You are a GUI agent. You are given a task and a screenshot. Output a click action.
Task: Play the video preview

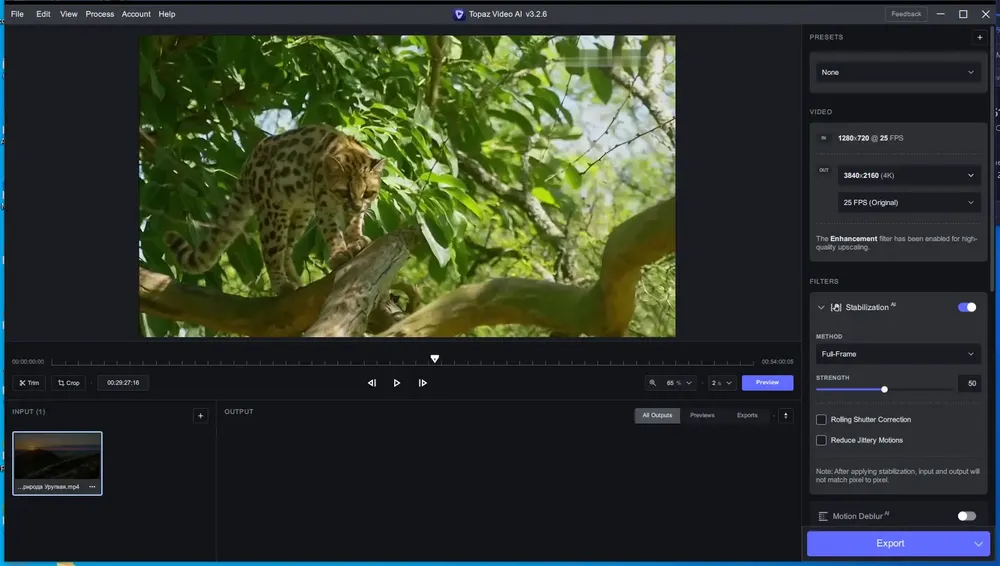pos(397,383)
